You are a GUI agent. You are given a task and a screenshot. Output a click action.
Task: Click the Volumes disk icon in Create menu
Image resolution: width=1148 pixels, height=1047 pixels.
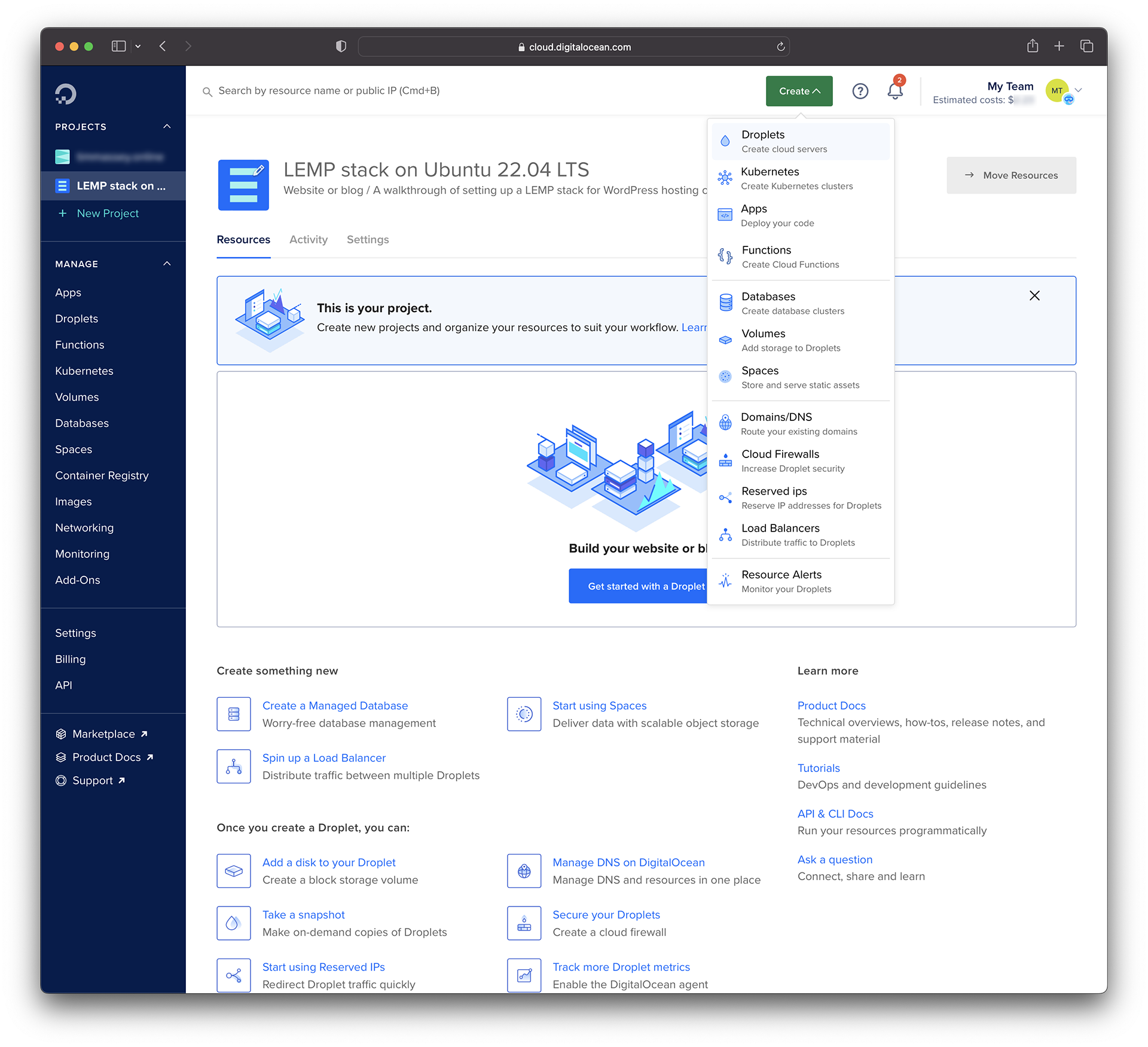click(725, 340)
